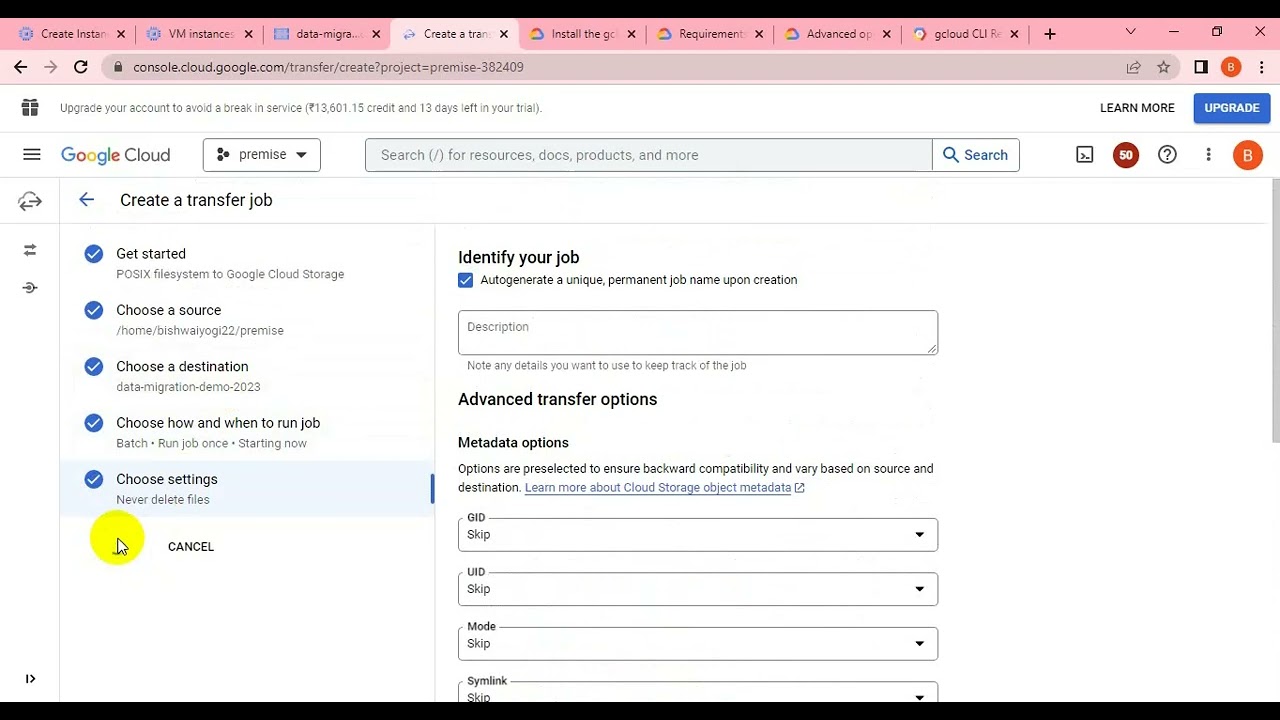The image size is (1280, 720).
Task: Uncheck Autogenerate a unique job name
Action: coord(466,280)
